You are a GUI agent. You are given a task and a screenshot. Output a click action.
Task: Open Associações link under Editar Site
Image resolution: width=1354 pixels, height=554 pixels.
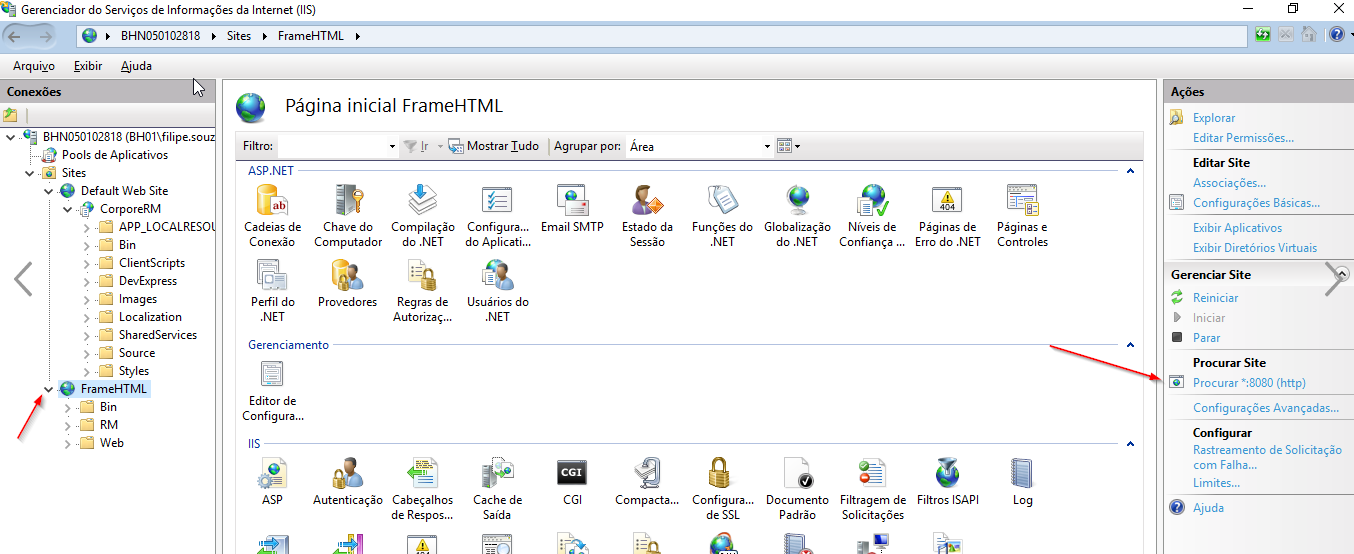coord(1229,183)
